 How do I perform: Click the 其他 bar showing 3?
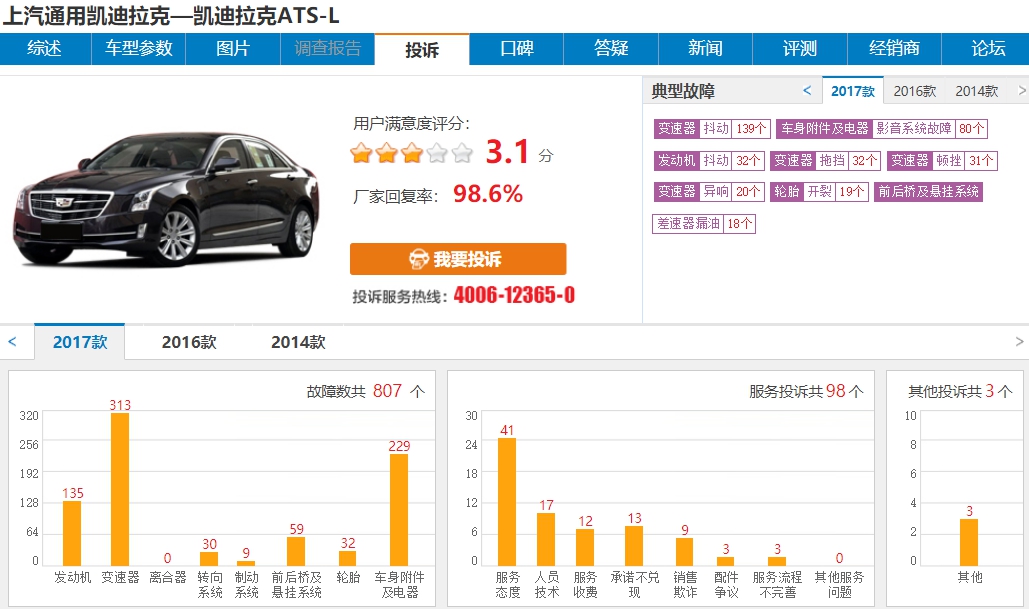(969, 542)
